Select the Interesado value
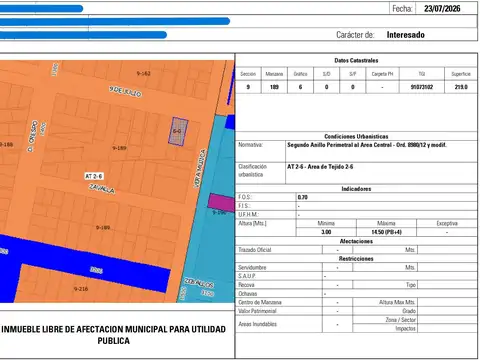Viewport: 480px width, 360px height. pos(406,35)
